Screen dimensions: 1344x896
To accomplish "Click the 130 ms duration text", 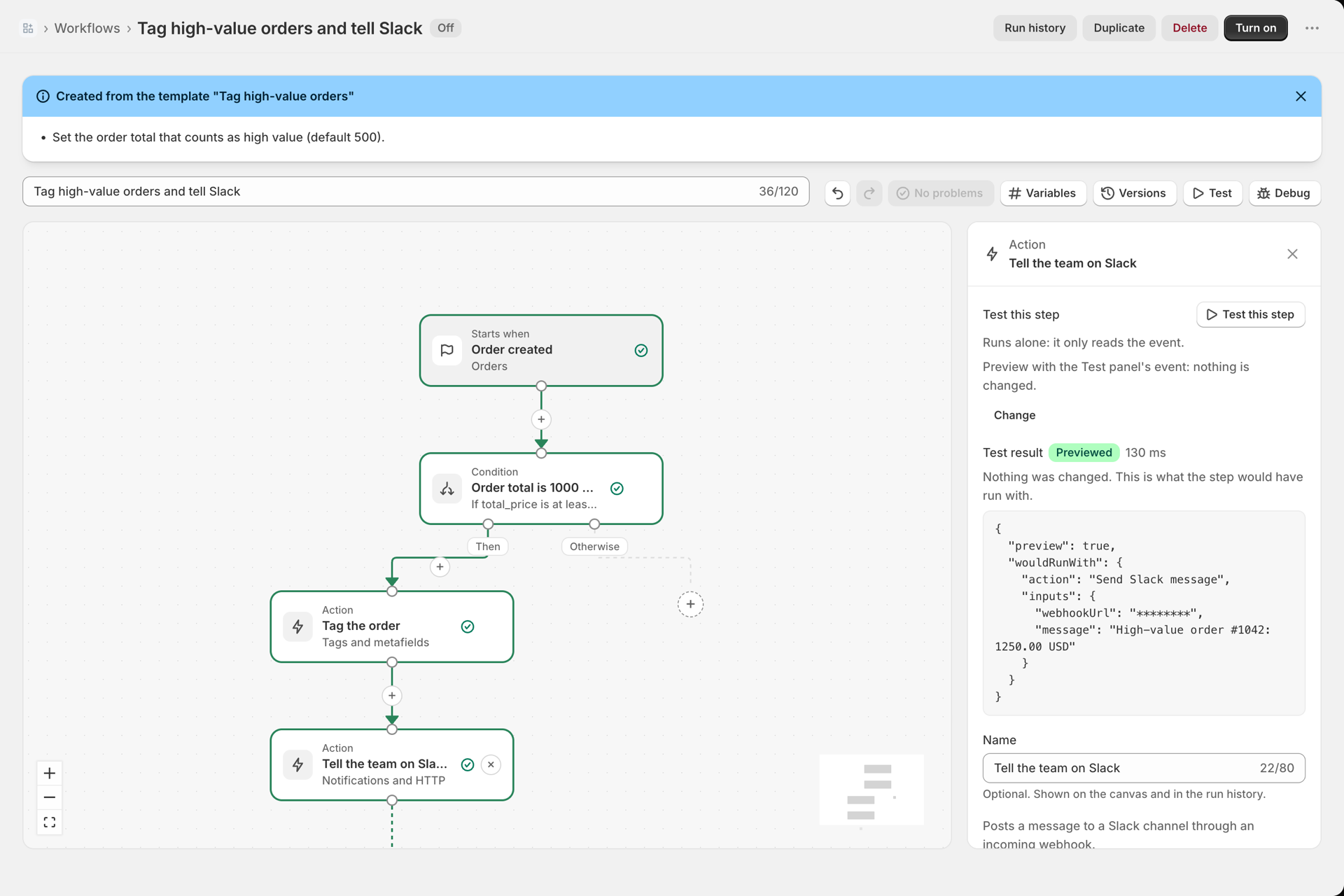I will [1145, 452].
